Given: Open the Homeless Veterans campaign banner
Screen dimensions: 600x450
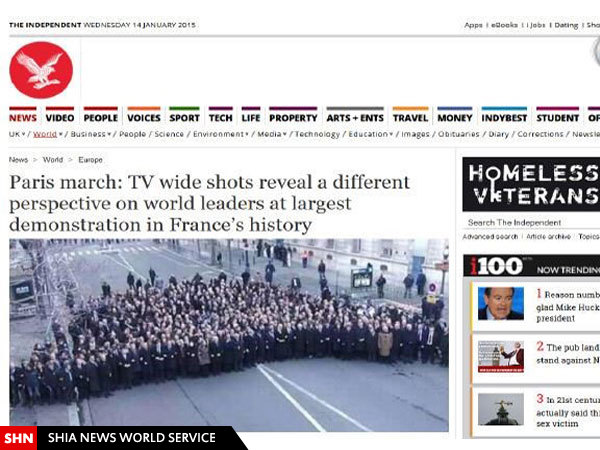Looking at the screenshot, I should tap(530, 183).
